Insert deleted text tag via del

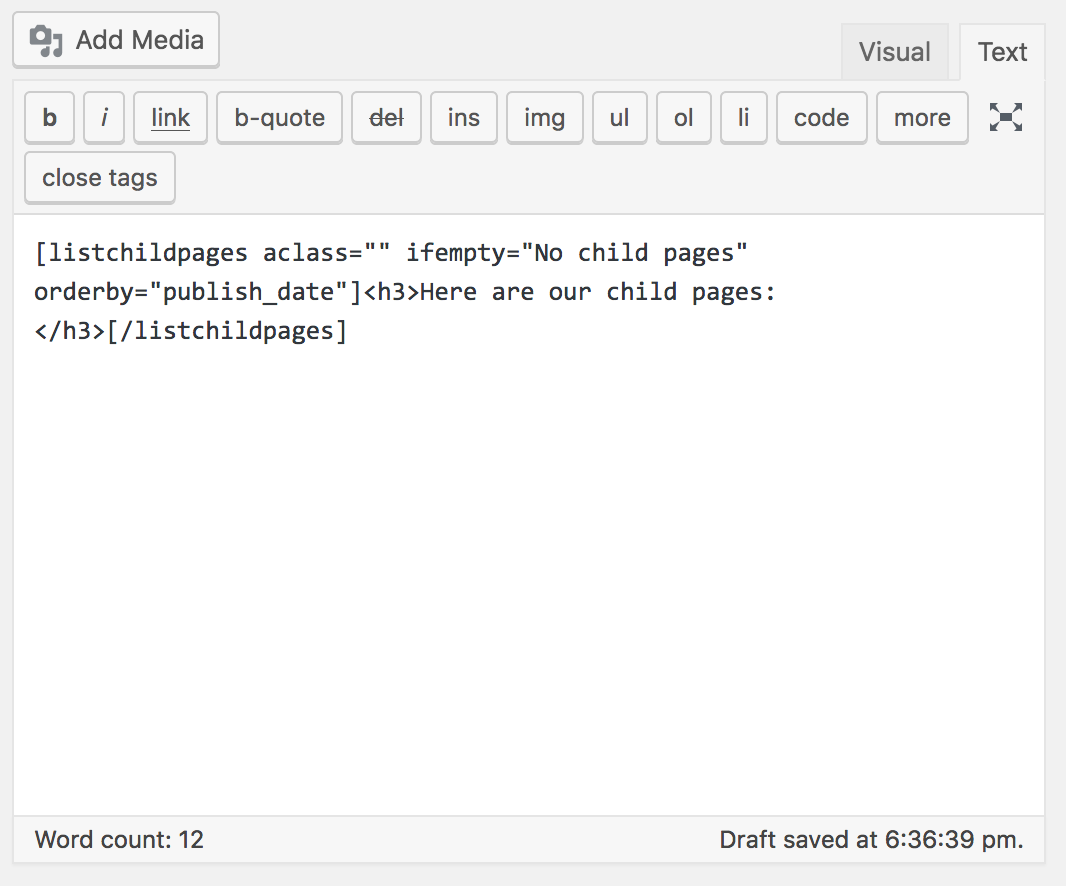pos(386,118)
